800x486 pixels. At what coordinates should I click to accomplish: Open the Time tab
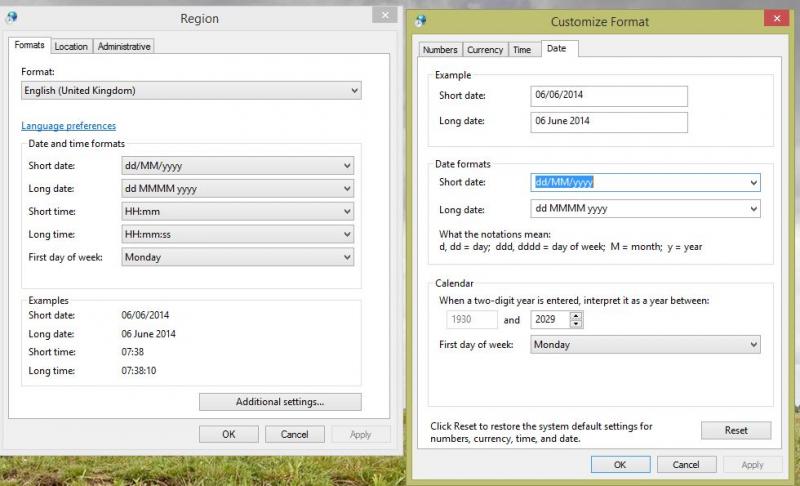pos(522,50)
